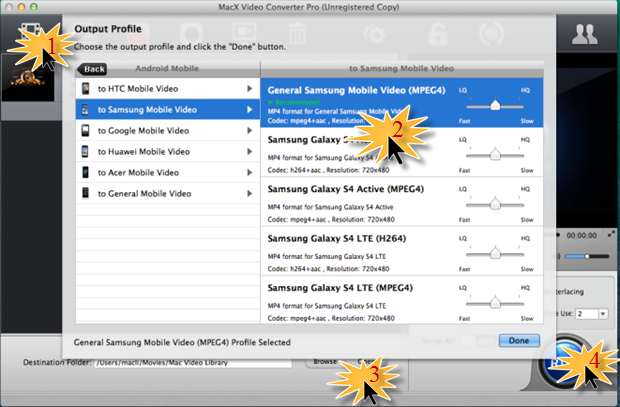Adjust the preview volume slider

click(587, 256)
